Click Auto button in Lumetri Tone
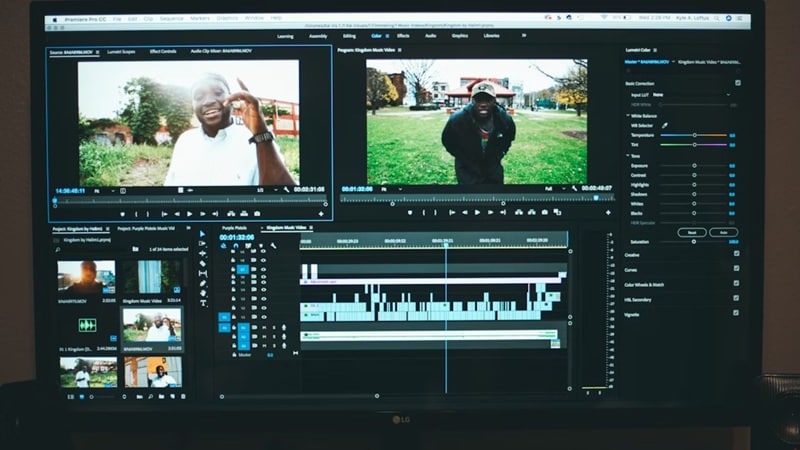Viewport: 800px width, 450px height. coord(723,232)
